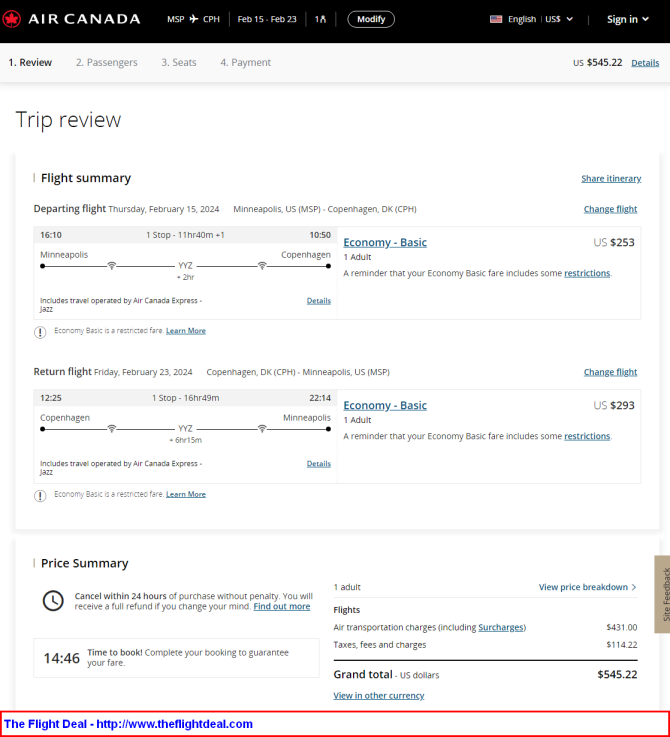
Task: Click second Wi-Fi icon on departing flight route
Action: (x=262, y=266)
